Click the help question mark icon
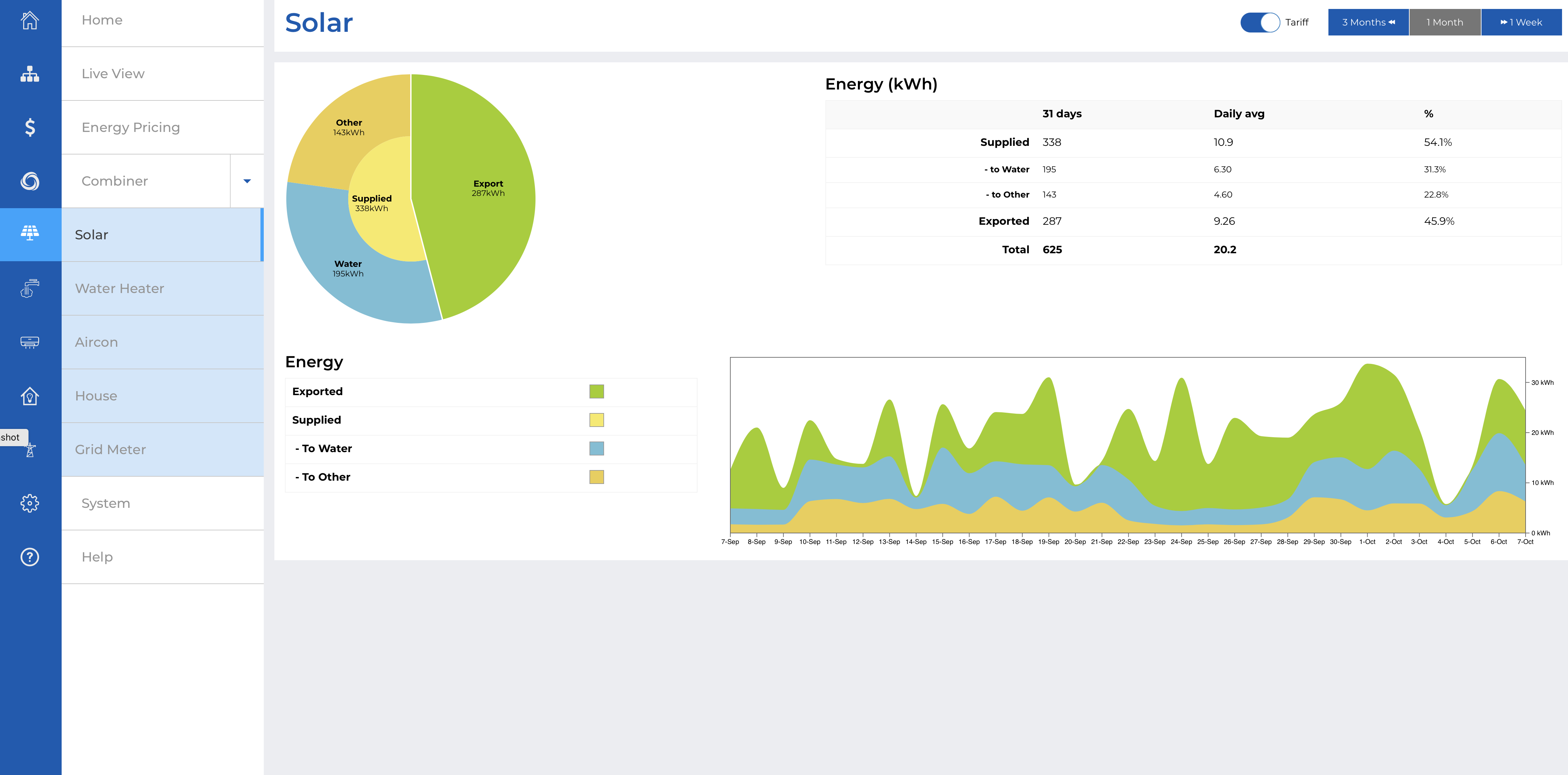This screenshot has height=775, width=1568. pyautogui.click(x=30, y=557)
